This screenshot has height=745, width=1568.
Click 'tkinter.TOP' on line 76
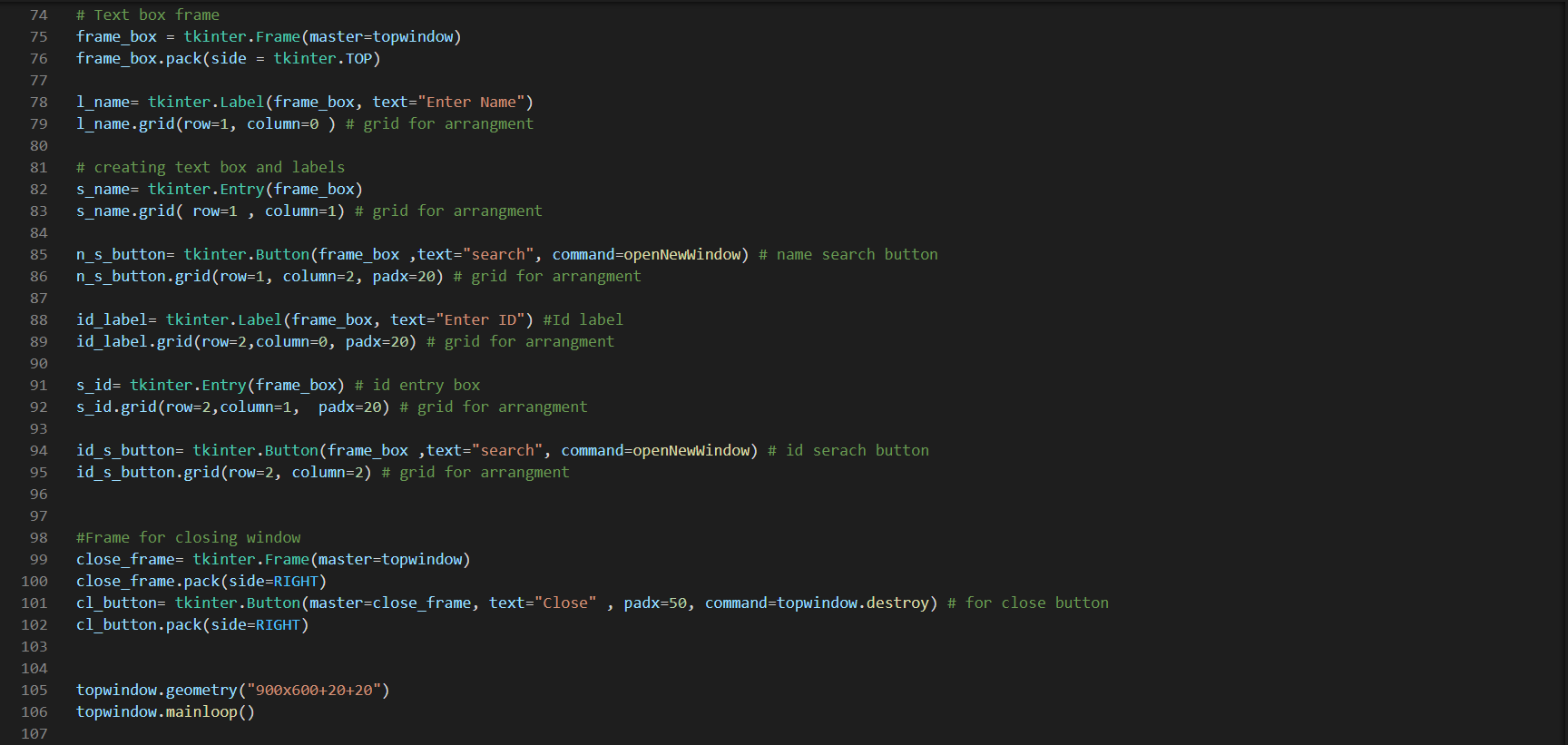coord(323,58)
